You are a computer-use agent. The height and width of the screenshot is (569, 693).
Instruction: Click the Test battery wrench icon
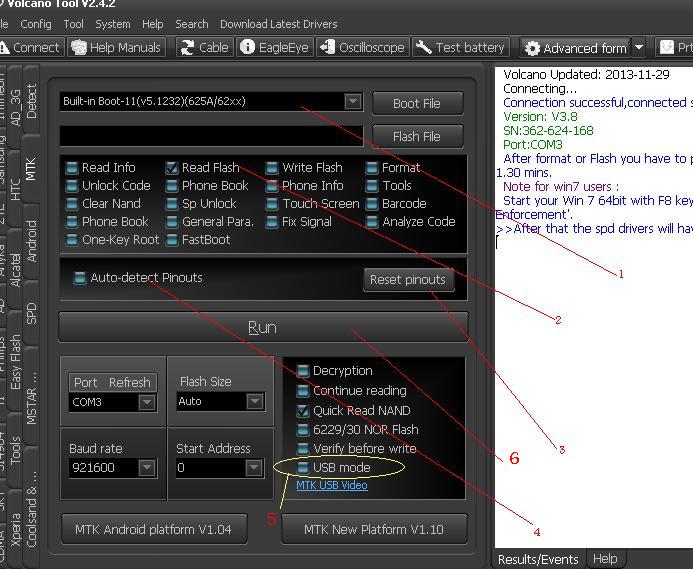424,47
